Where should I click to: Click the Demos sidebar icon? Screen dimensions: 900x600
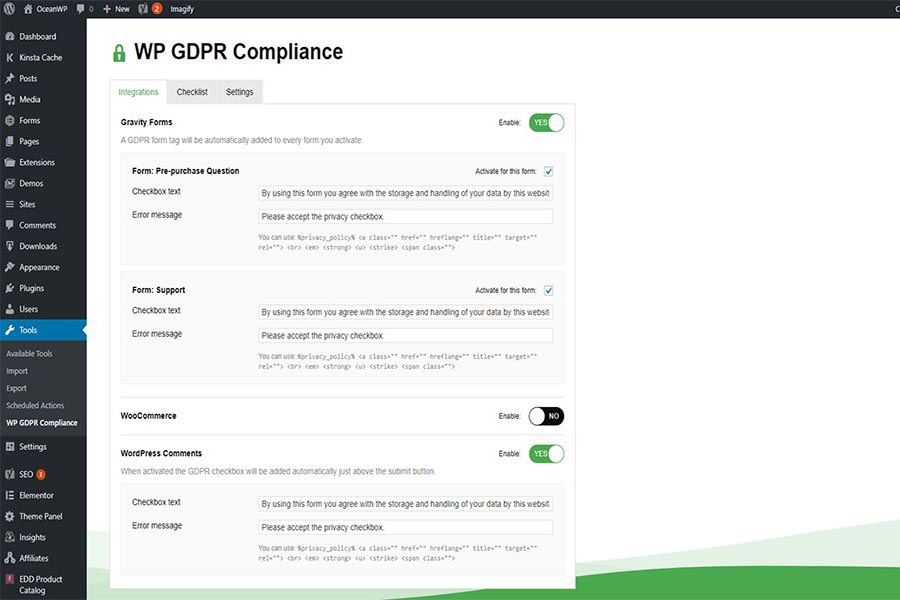tap(10, 183)
